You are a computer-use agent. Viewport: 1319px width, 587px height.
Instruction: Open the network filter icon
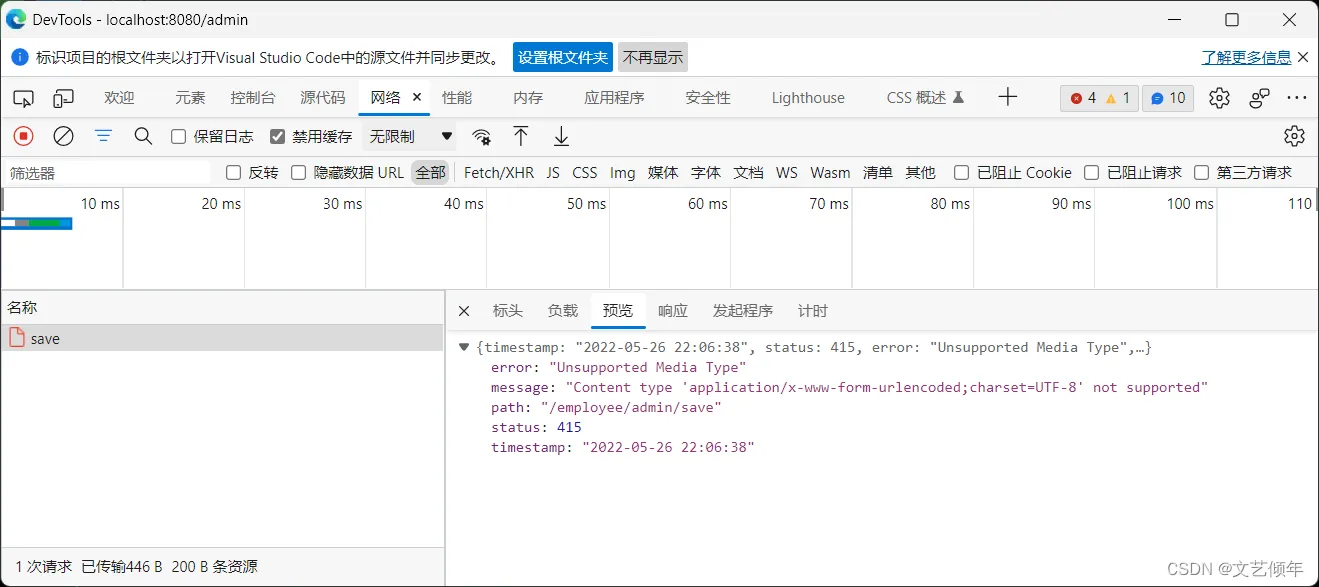(103, 136)
